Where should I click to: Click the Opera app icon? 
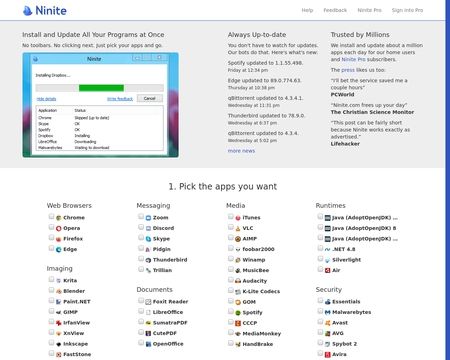coord(59,228)
